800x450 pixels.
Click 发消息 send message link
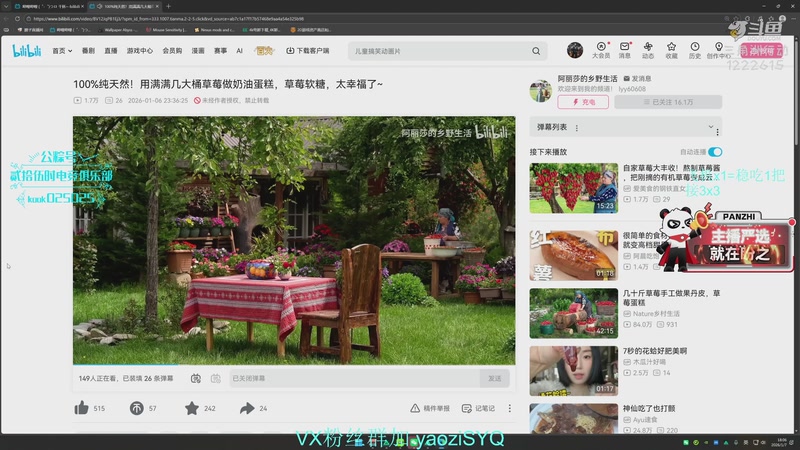[637, 79]
